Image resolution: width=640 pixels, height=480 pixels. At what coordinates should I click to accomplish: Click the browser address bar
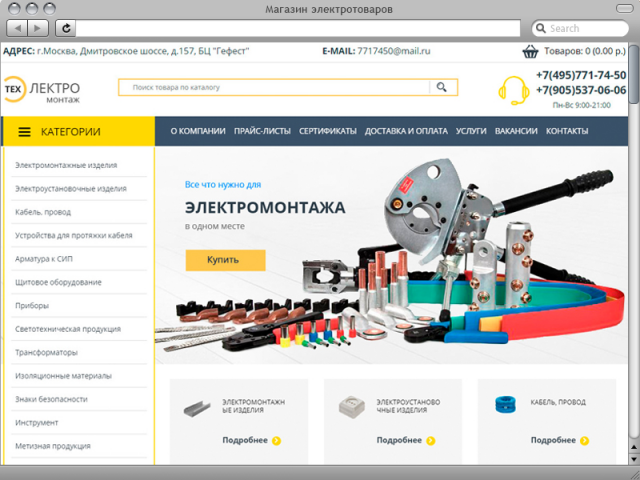tap(298, 28)
